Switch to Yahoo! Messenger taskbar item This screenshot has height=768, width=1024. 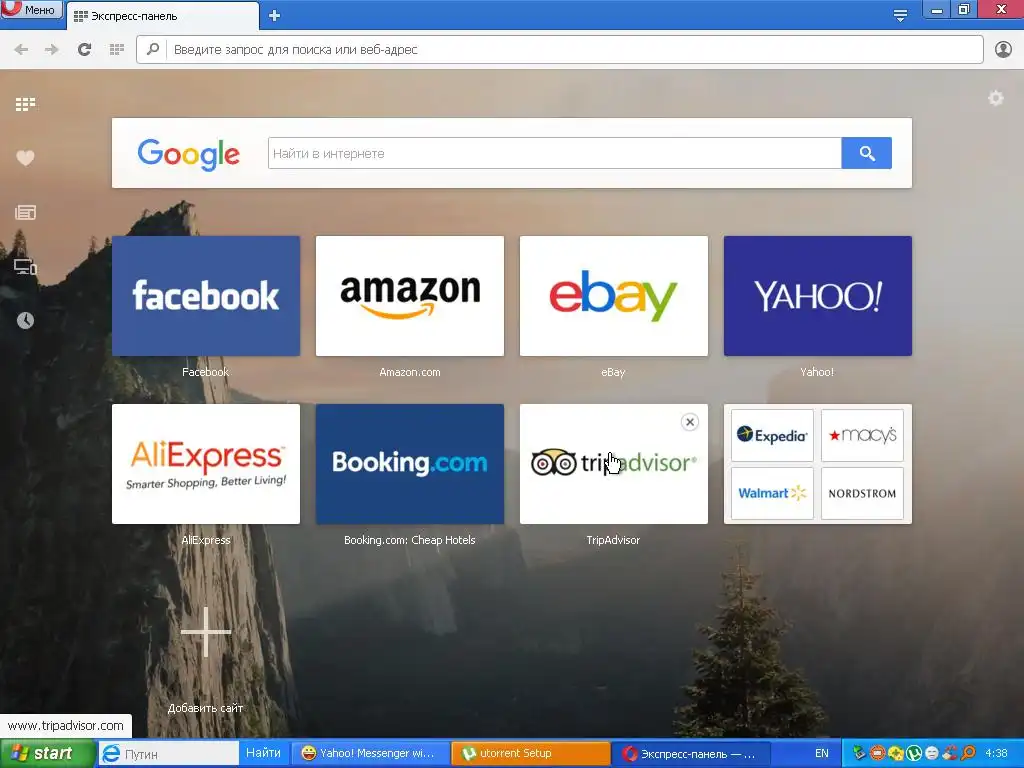(370, 754)
